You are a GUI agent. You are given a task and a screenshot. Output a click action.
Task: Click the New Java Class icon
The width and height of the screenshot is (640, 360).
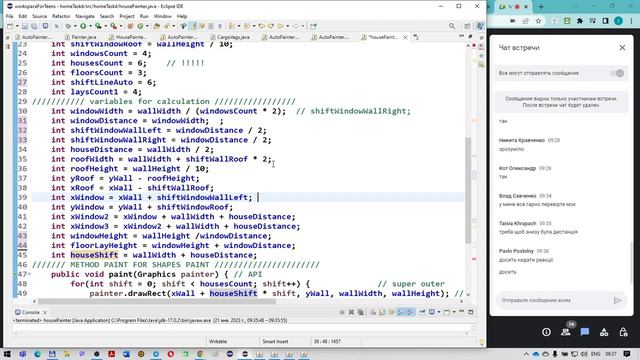(140, 26)
